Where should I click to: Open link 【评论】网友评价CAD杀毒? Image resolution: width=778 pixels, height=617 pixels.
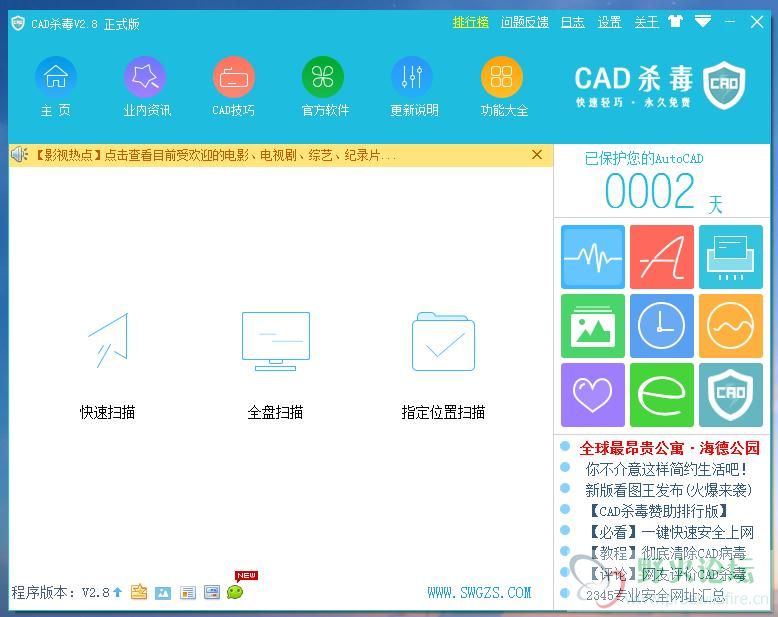click(665, 574)
